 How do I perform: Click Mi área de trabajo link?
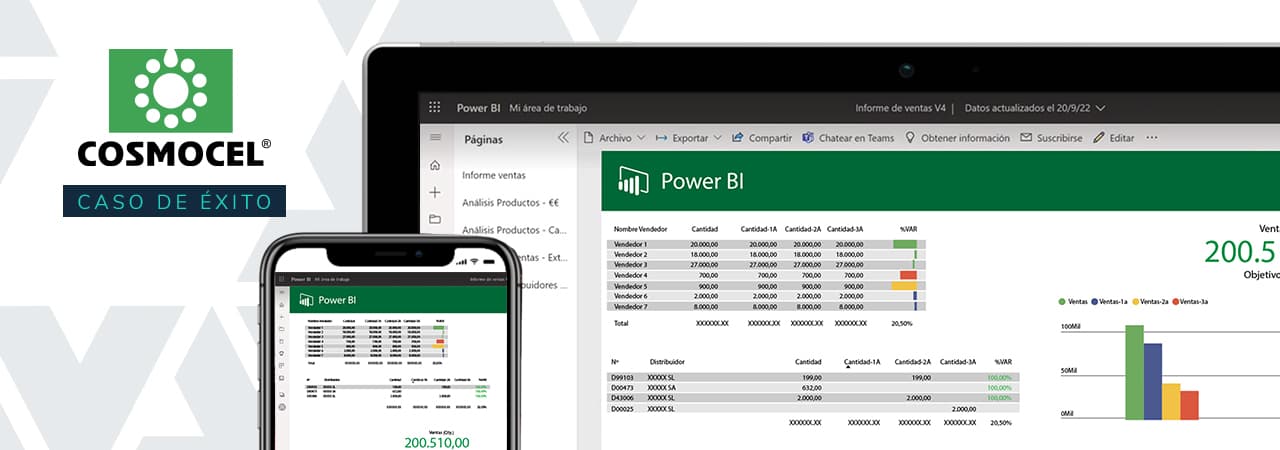coord(548,108)
